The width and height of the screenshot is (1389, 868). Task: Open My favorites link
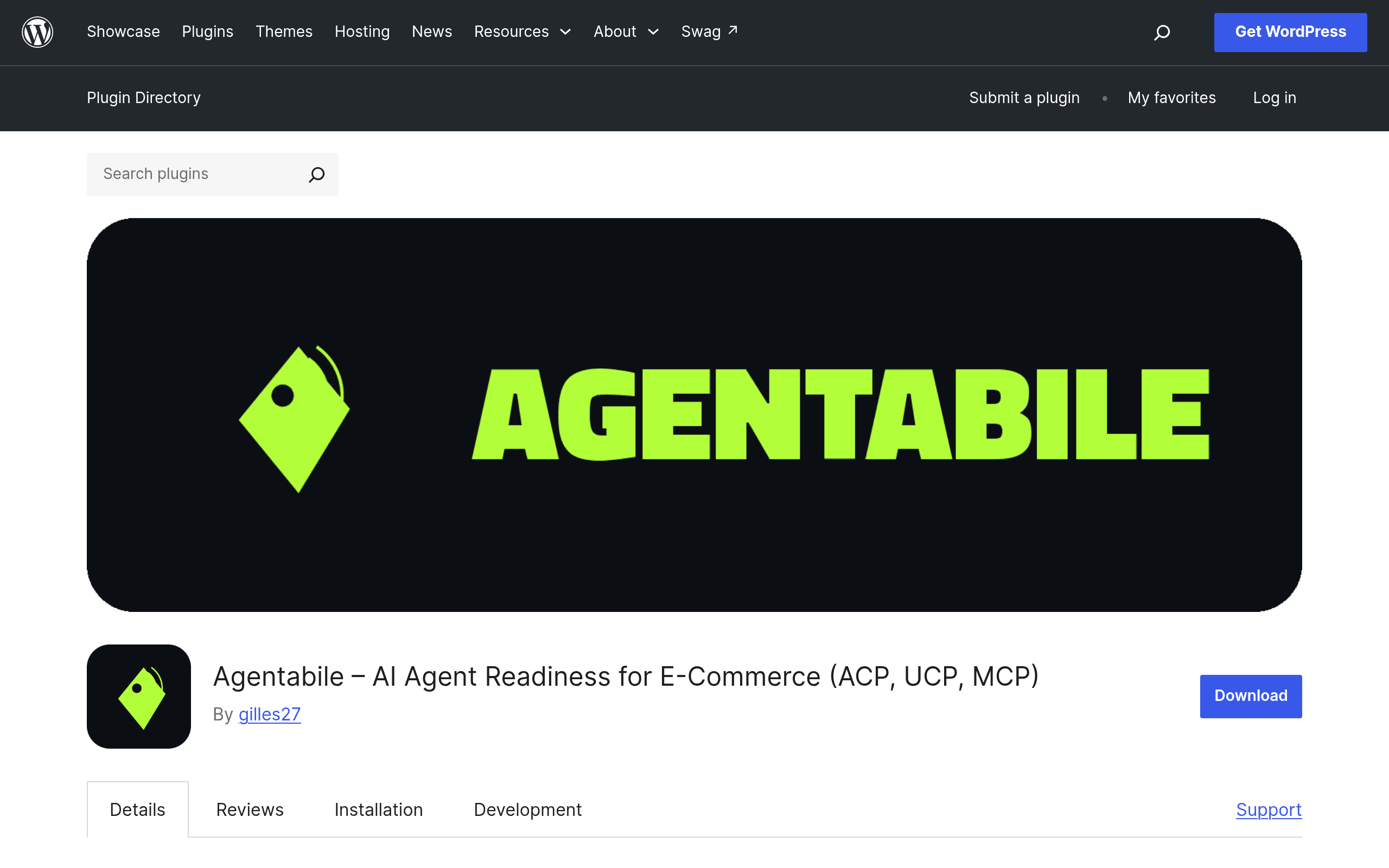(1171, 98)
